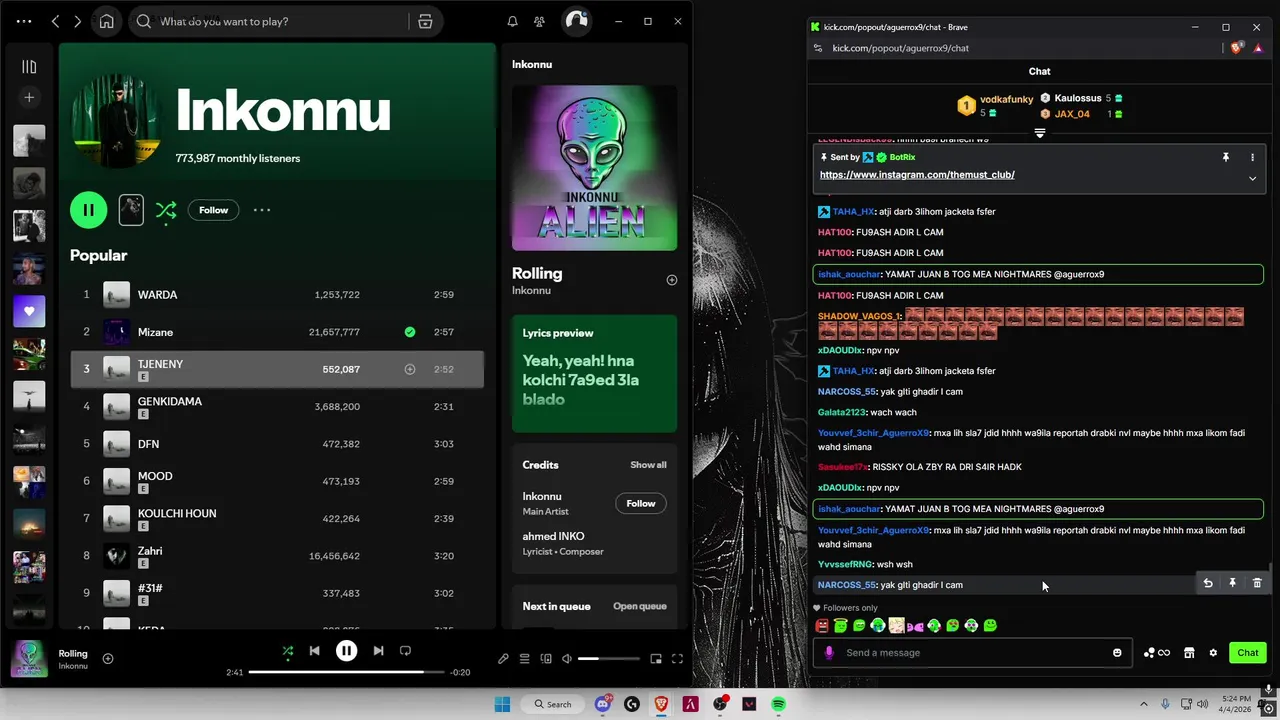This screenshot has width=1280, height=720.
Task: Adjust the Spotify volume slider
Action: point(608,659)
